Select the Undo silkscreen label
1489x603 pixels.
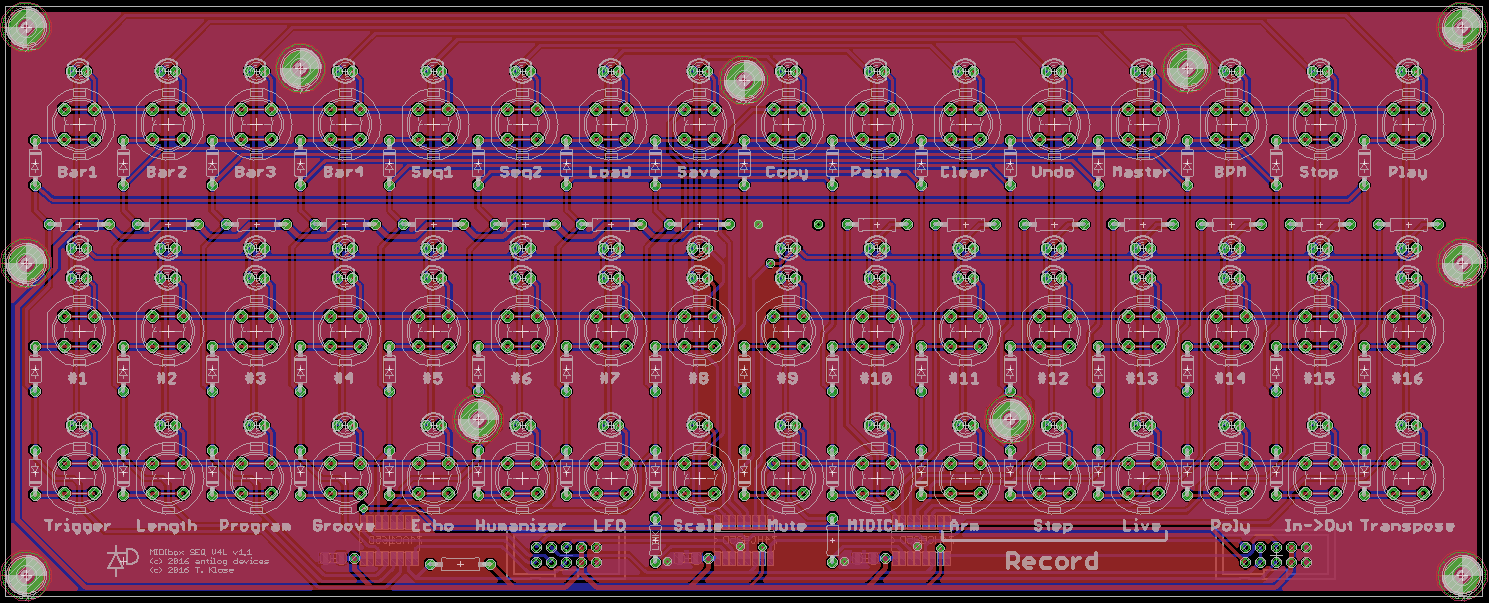coord(1052,172)
